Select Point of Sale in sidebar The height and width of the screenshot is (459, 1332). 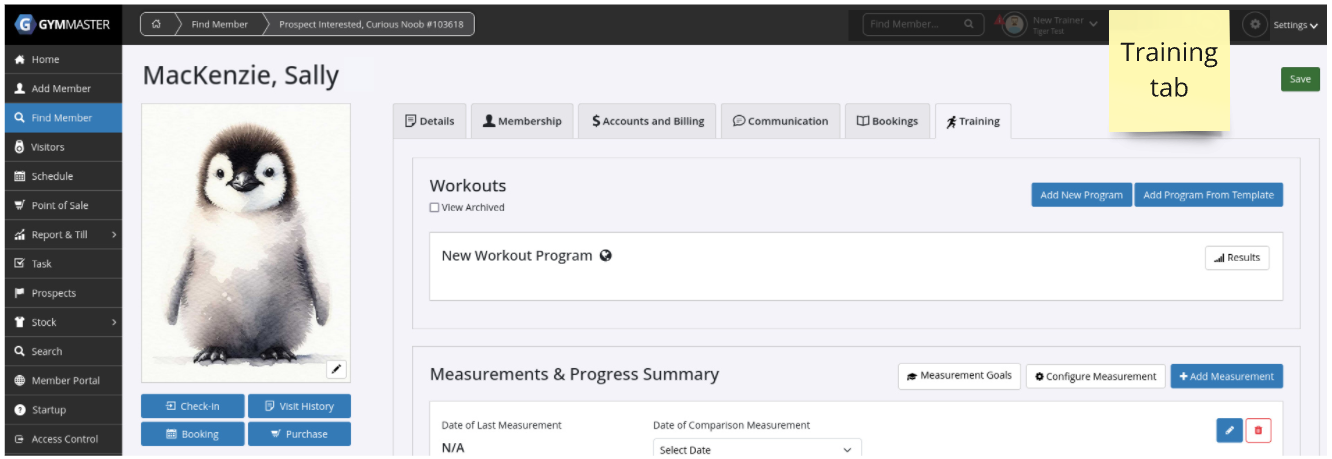click(x=60, y=205)
